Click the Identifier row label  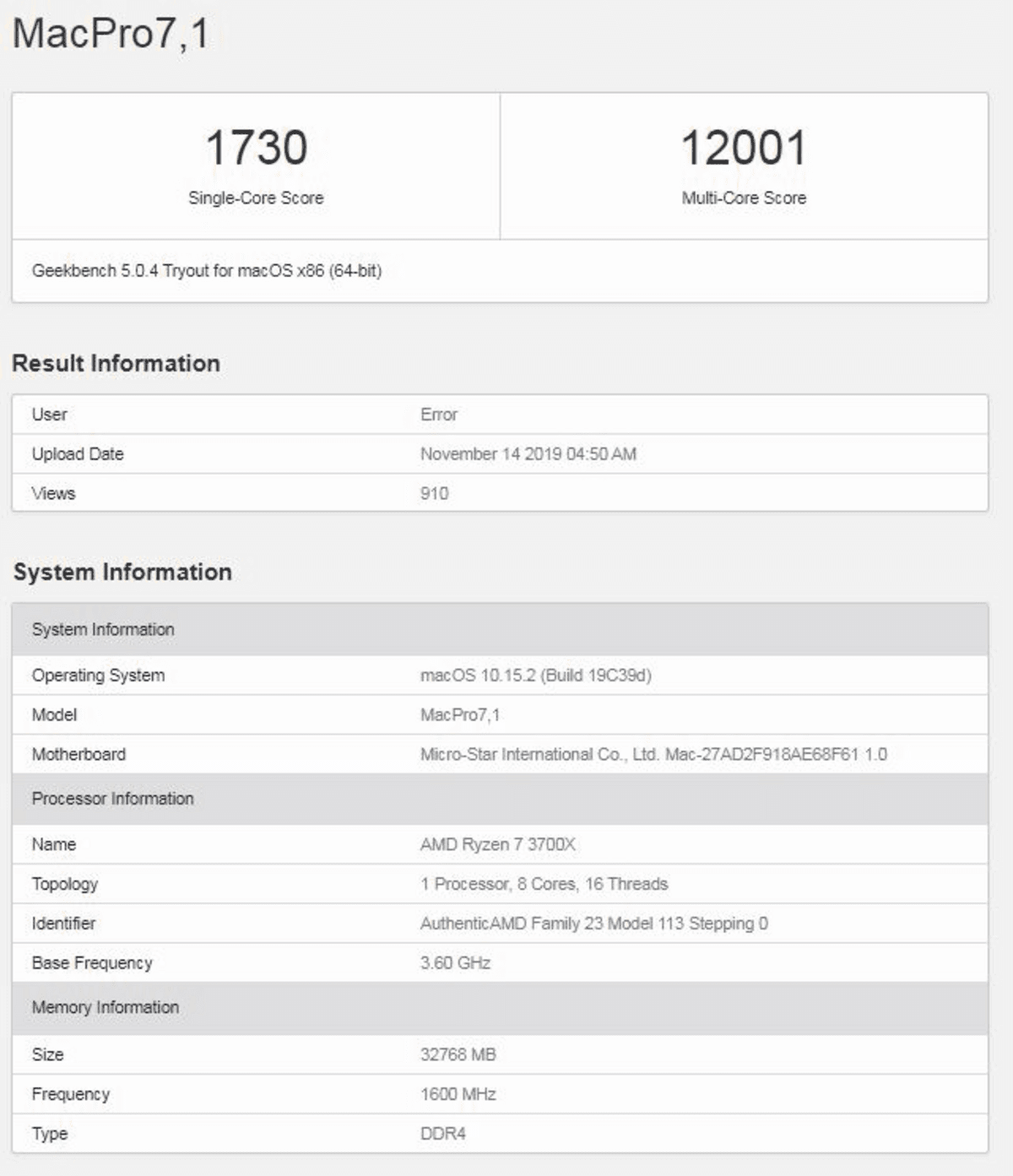point(63,924)
